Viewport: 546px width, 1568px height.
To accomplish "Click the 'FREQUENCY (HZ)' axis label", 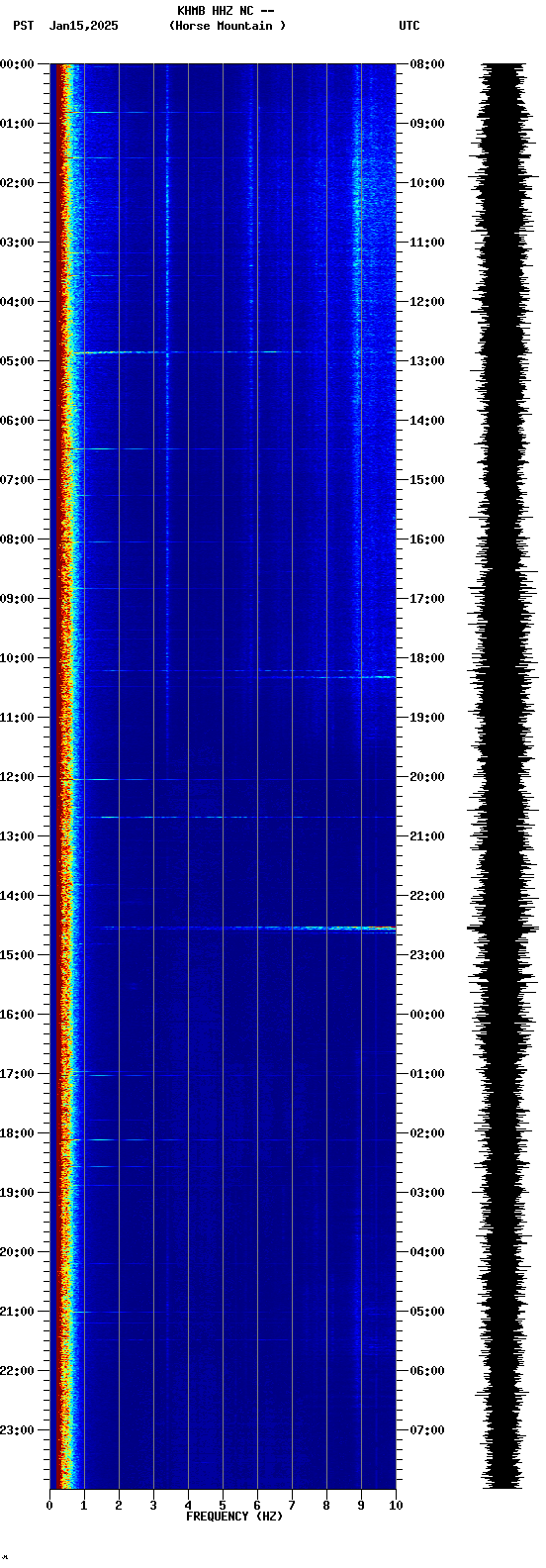I will [234, 1517].
